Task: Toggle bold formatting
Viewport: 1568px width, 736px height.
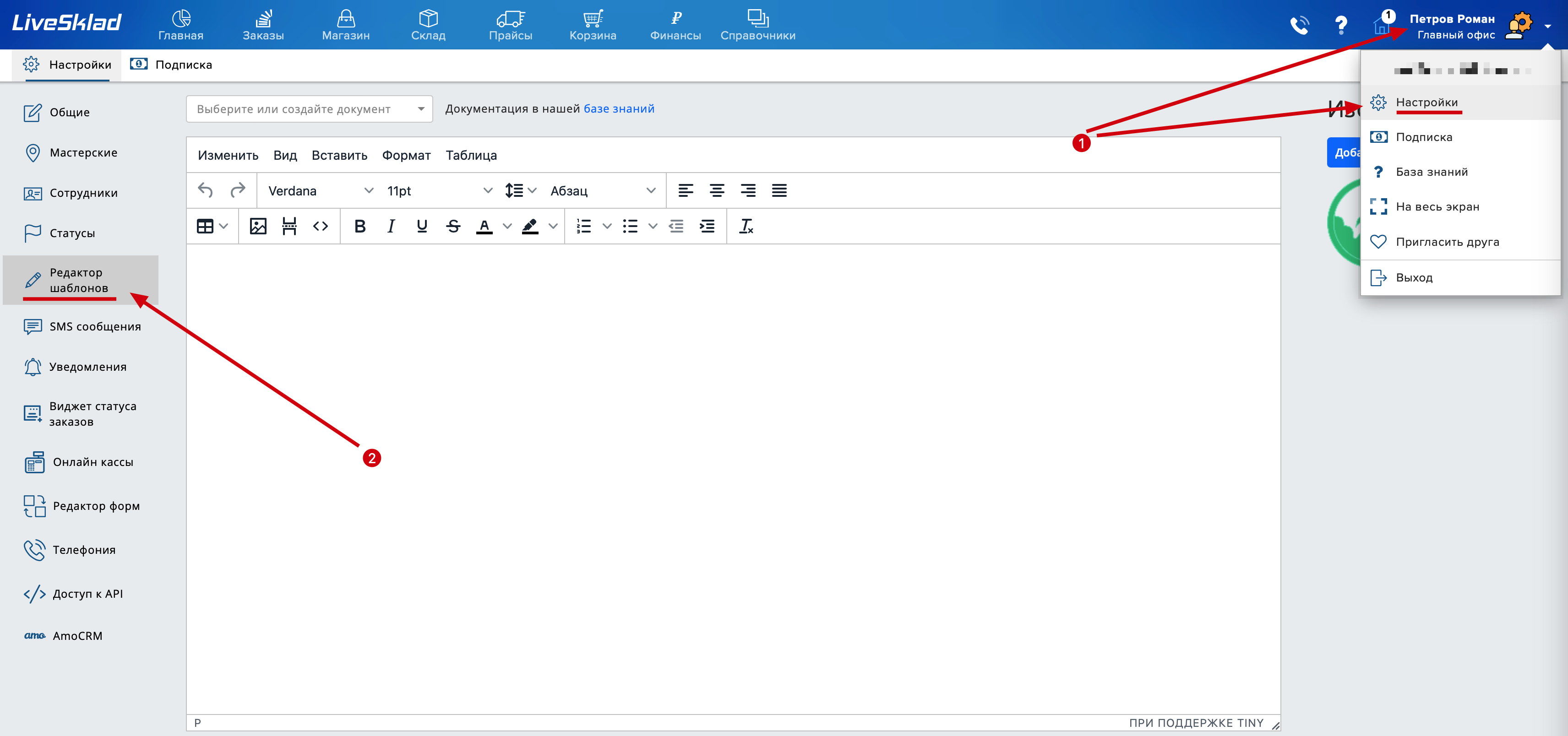Action: point(360,226)
